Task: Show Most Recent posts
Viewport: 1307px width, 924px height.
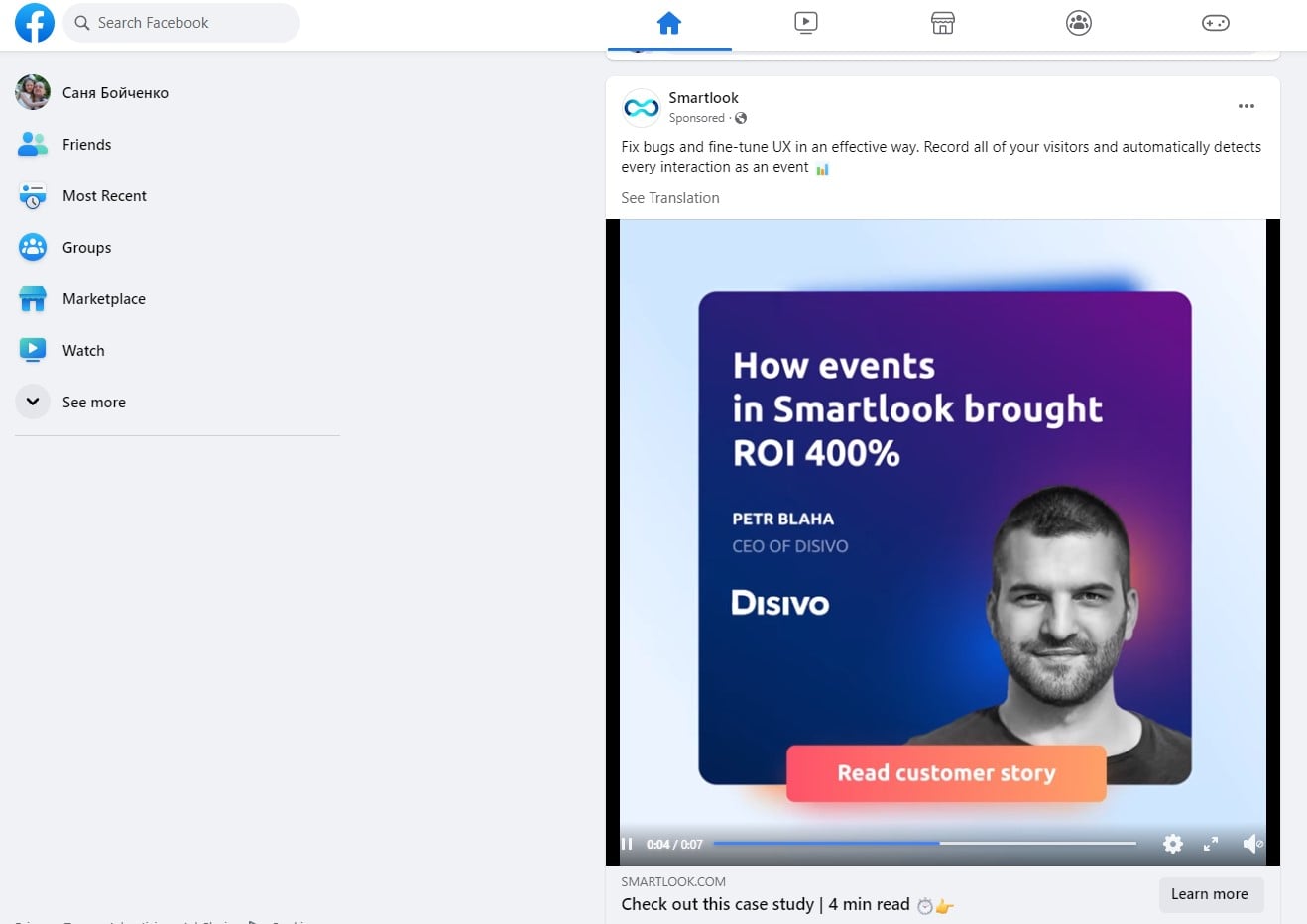Action: [104, 196]
